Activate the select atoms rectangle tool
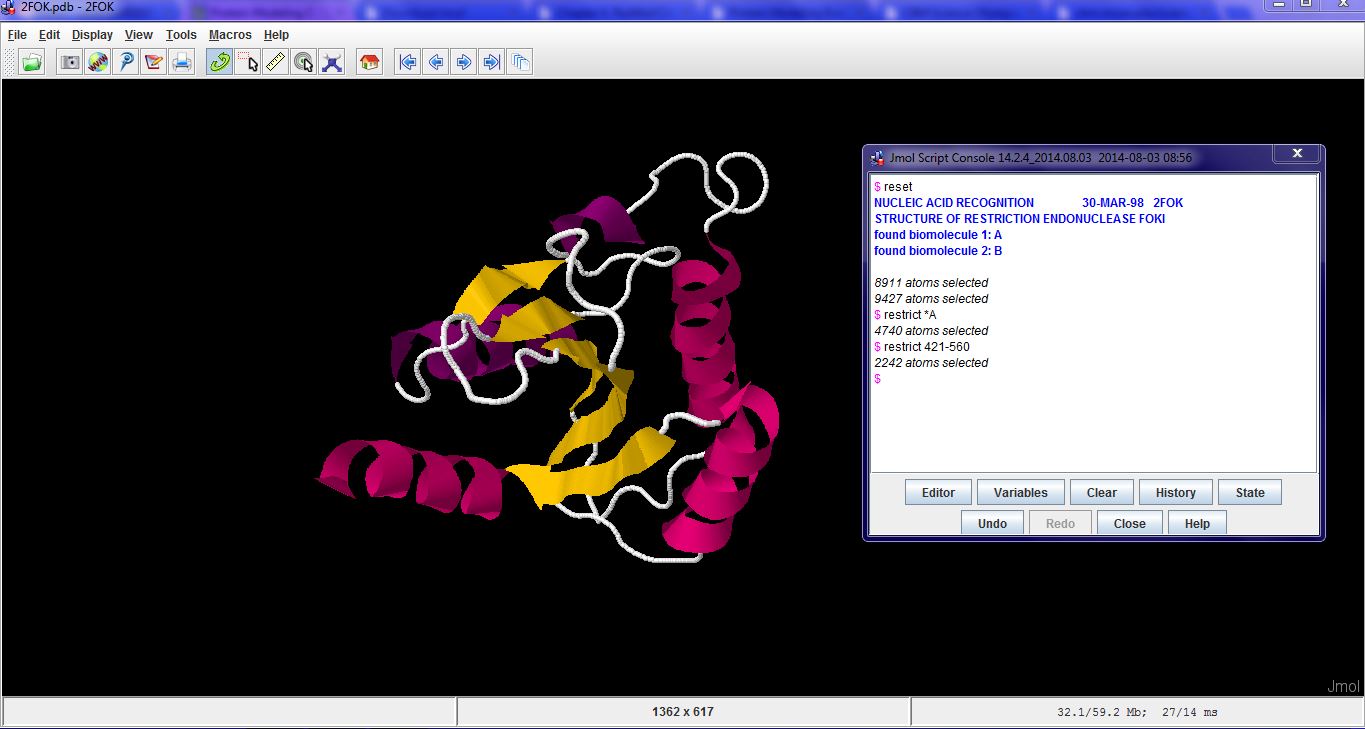The image size is (1365, 729). [x=247, y=62]
